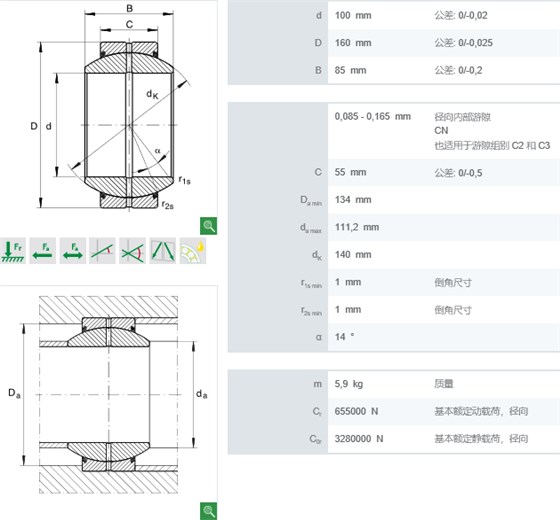The image size is (560, 520).
Task: Click the '质量' mass description
Action: coord(444,384)
